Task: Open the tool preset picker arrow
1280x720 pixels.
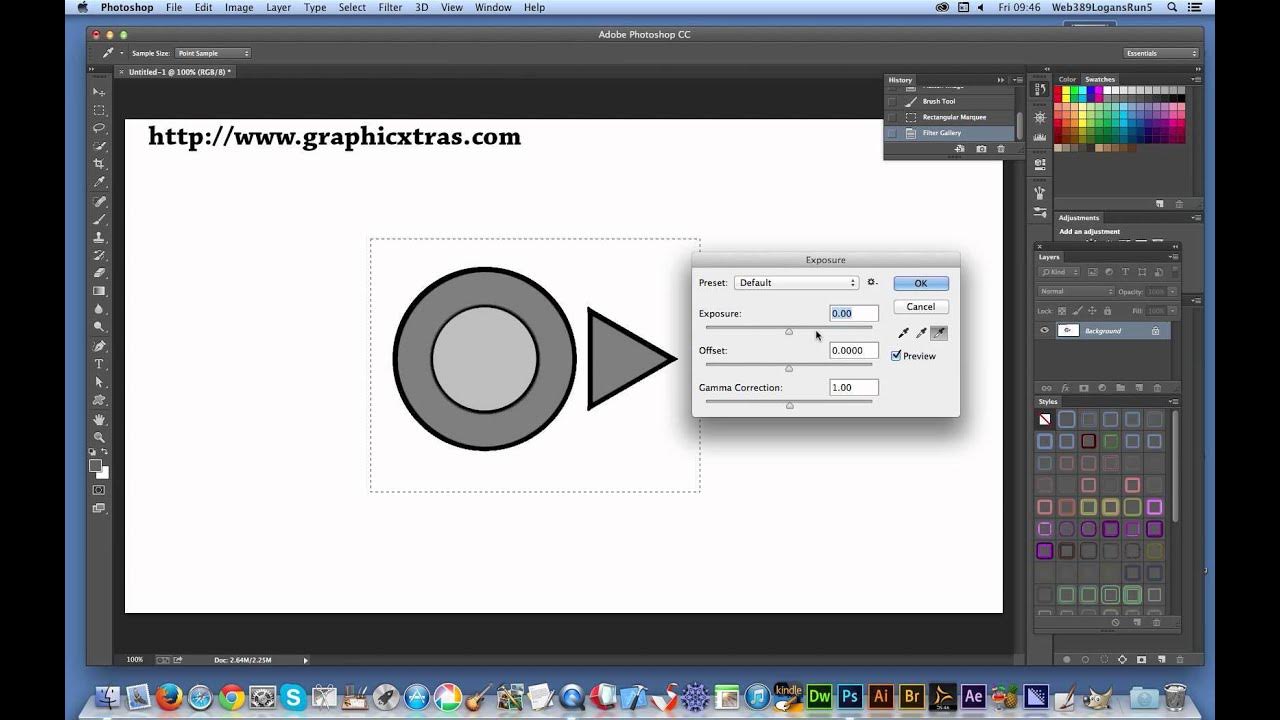Action: 122,53
